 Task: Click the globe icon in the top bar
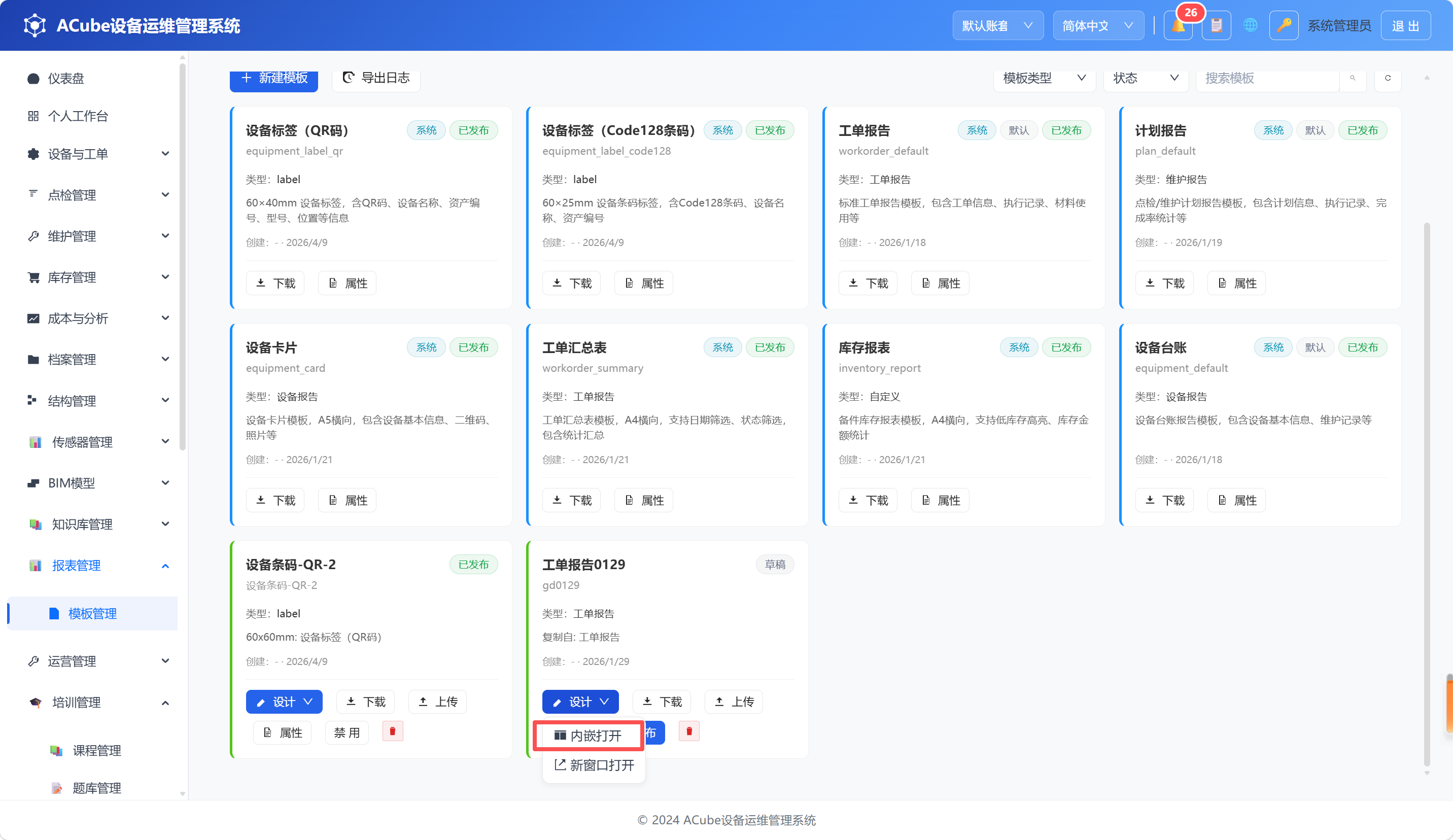pos(1250,26)
